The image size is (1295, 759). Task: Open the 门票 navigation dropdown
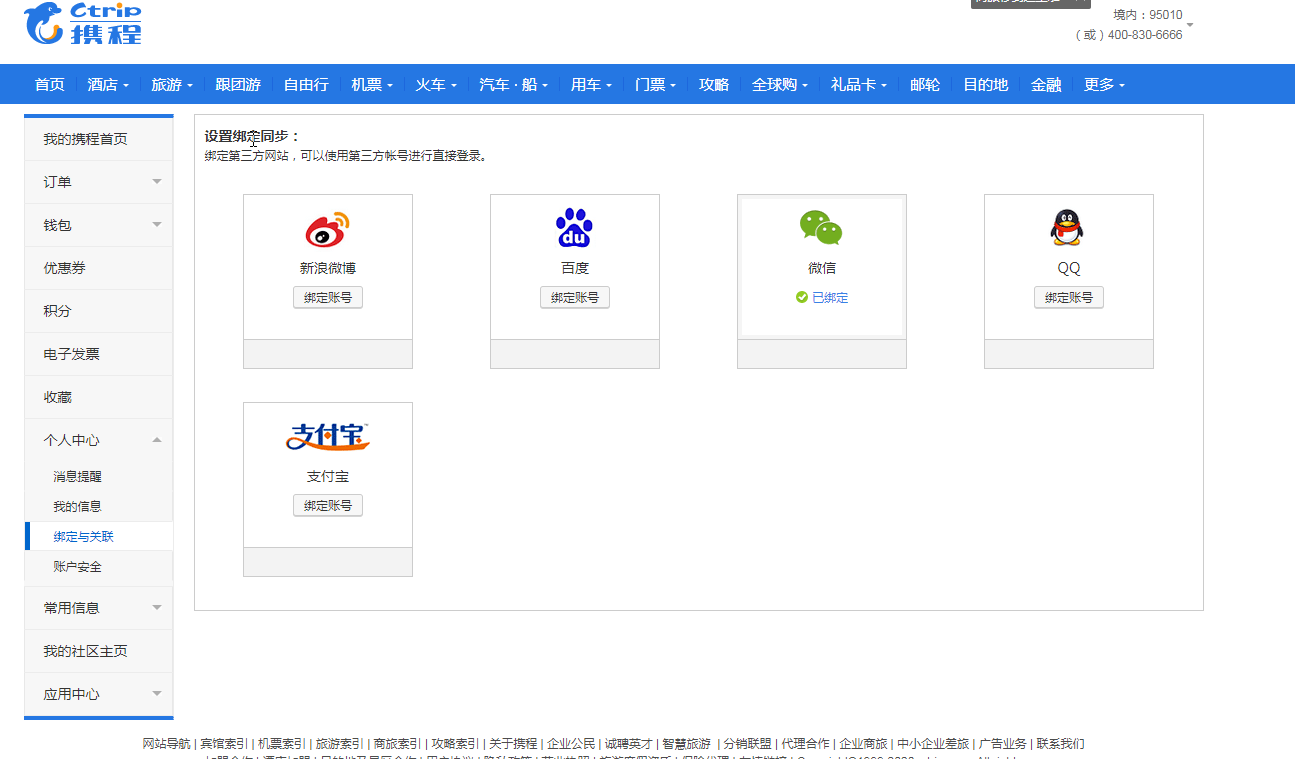click(656, 85)
